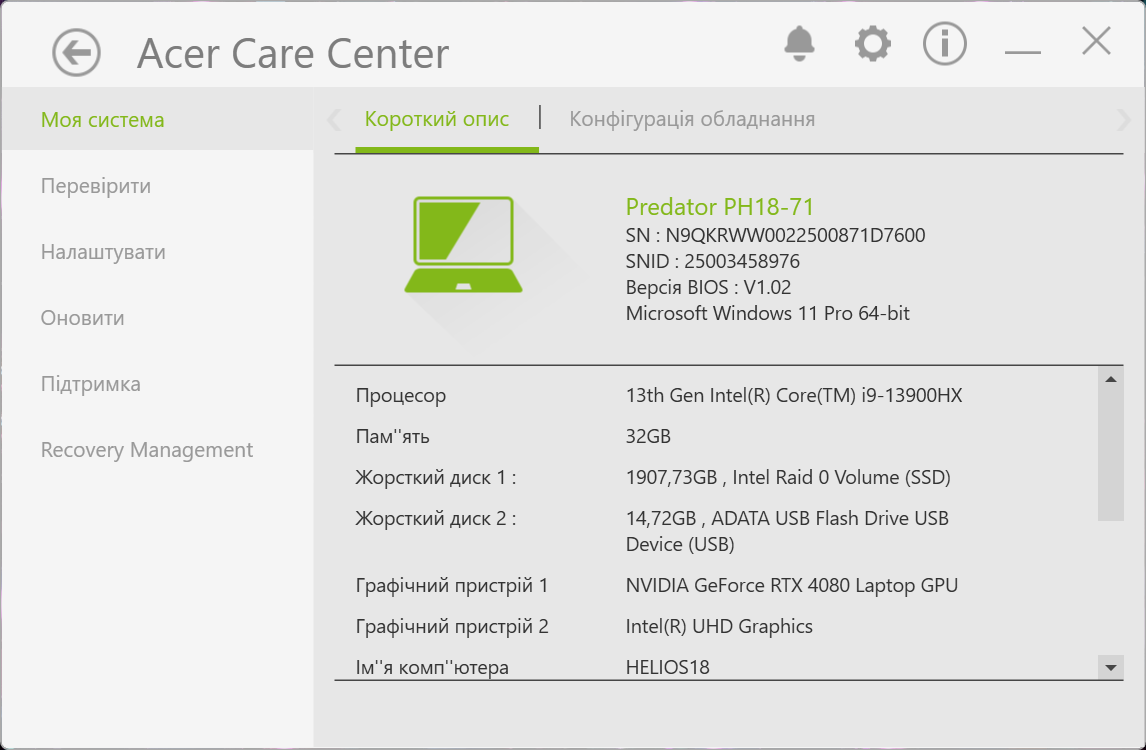Close the Acer Care Center window

(1096, 42)
